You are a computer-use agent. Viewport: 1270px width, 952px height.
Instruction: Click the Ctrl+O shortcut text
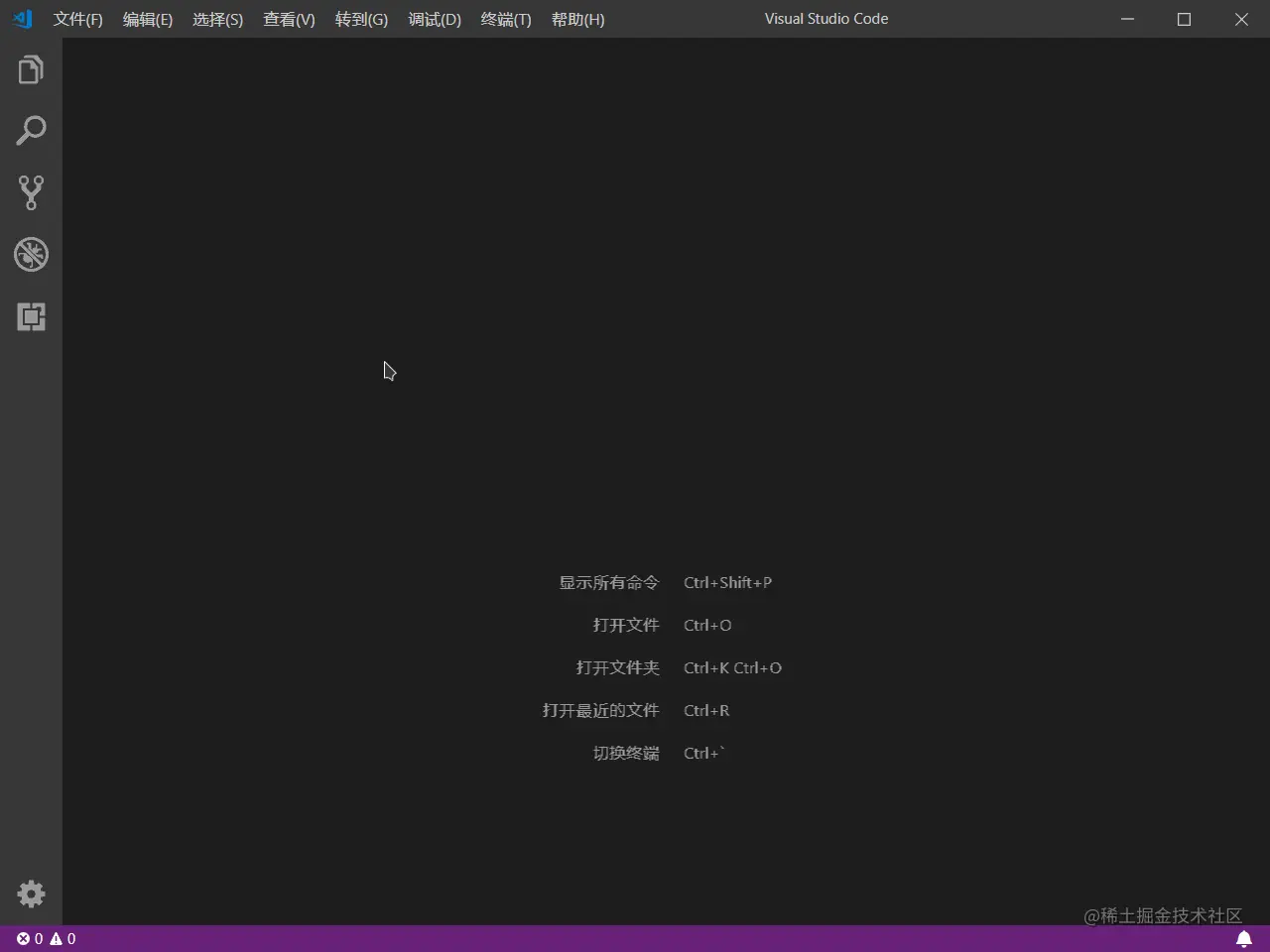[x=707, y=626]
